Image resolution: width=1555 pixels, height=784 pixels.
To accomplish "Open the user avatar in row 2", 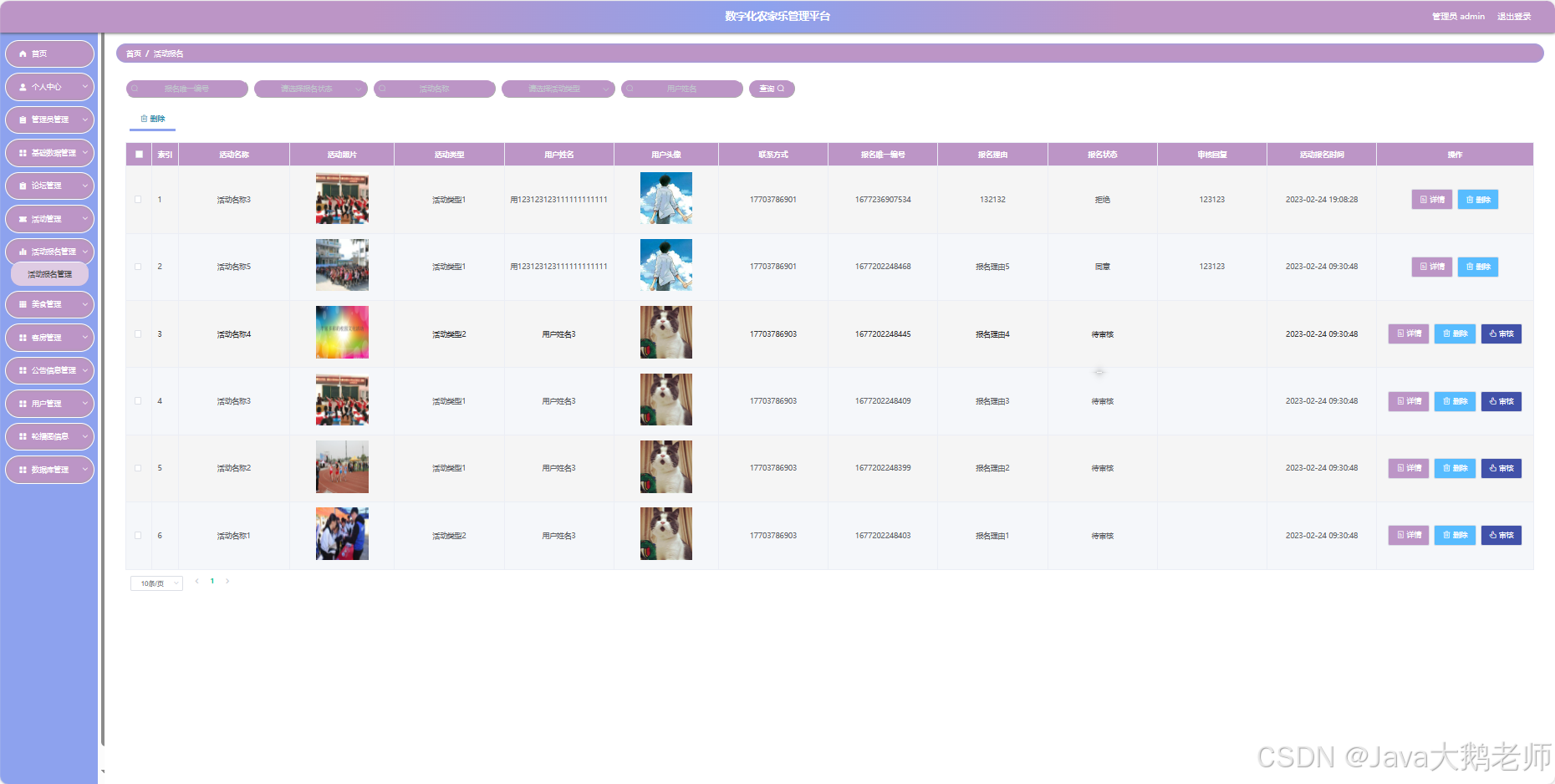I will tap(666, 265).
